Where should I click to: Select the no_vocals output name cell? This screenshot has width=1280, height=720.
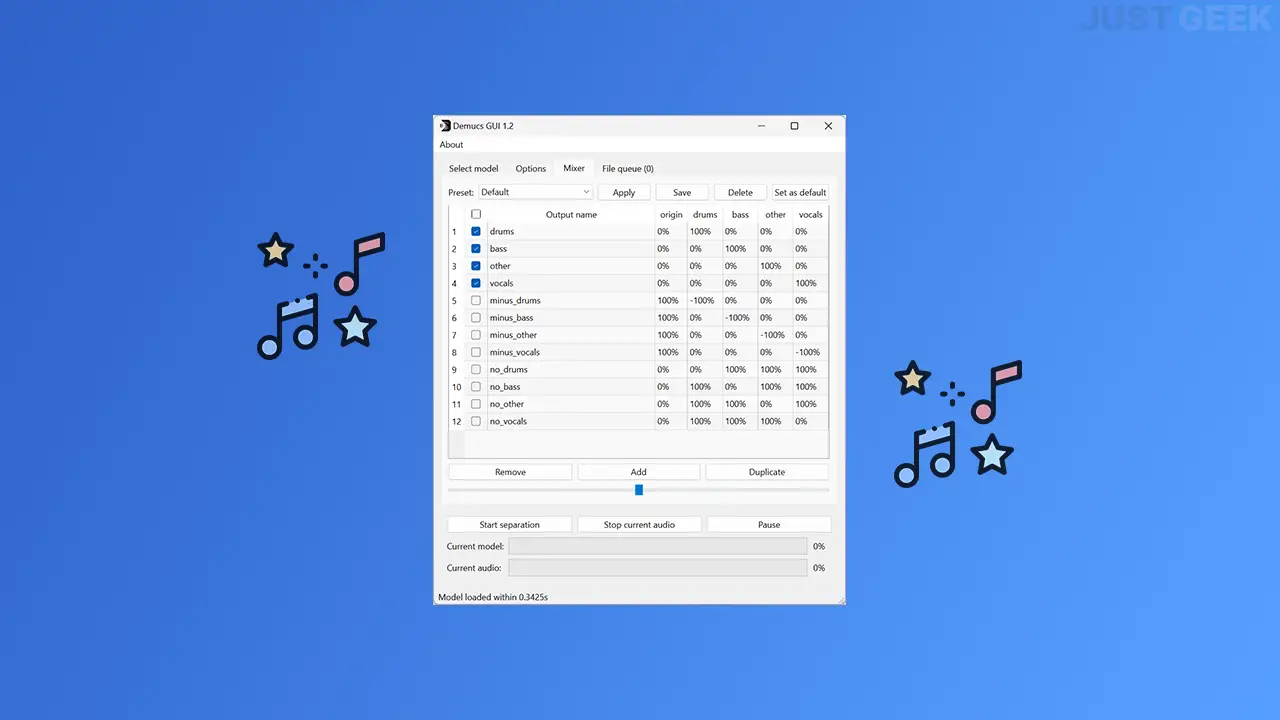pyautogui.click(x=571, y=421)
